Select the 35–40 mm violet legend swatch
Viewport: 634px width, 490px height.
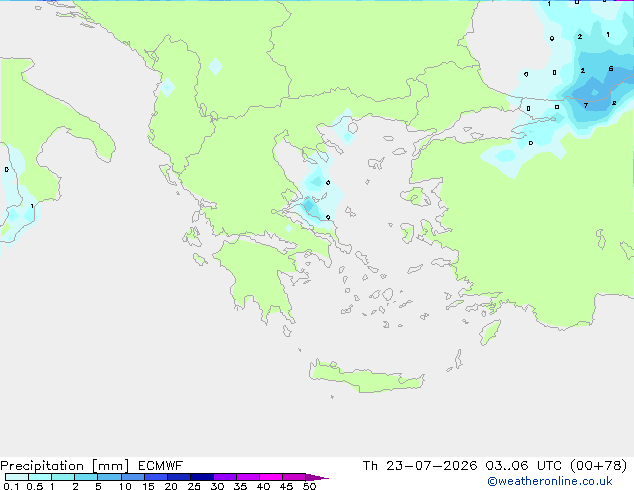coord(248,477)
